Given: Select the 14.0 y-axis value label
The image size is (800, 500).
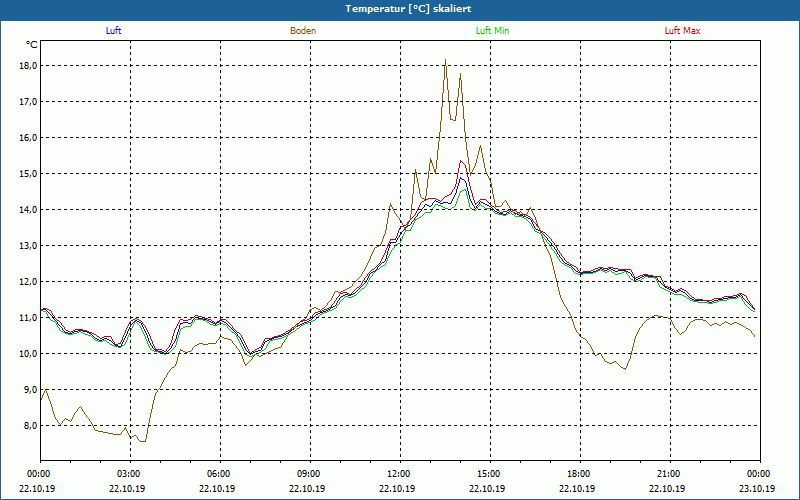Looking at the screenshot, I should (28, 210).
